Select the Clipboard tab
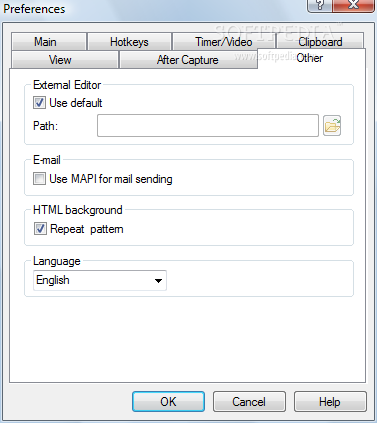Viewport: 377px width, 423px height. pyautogui.click(x=320, y=42)
